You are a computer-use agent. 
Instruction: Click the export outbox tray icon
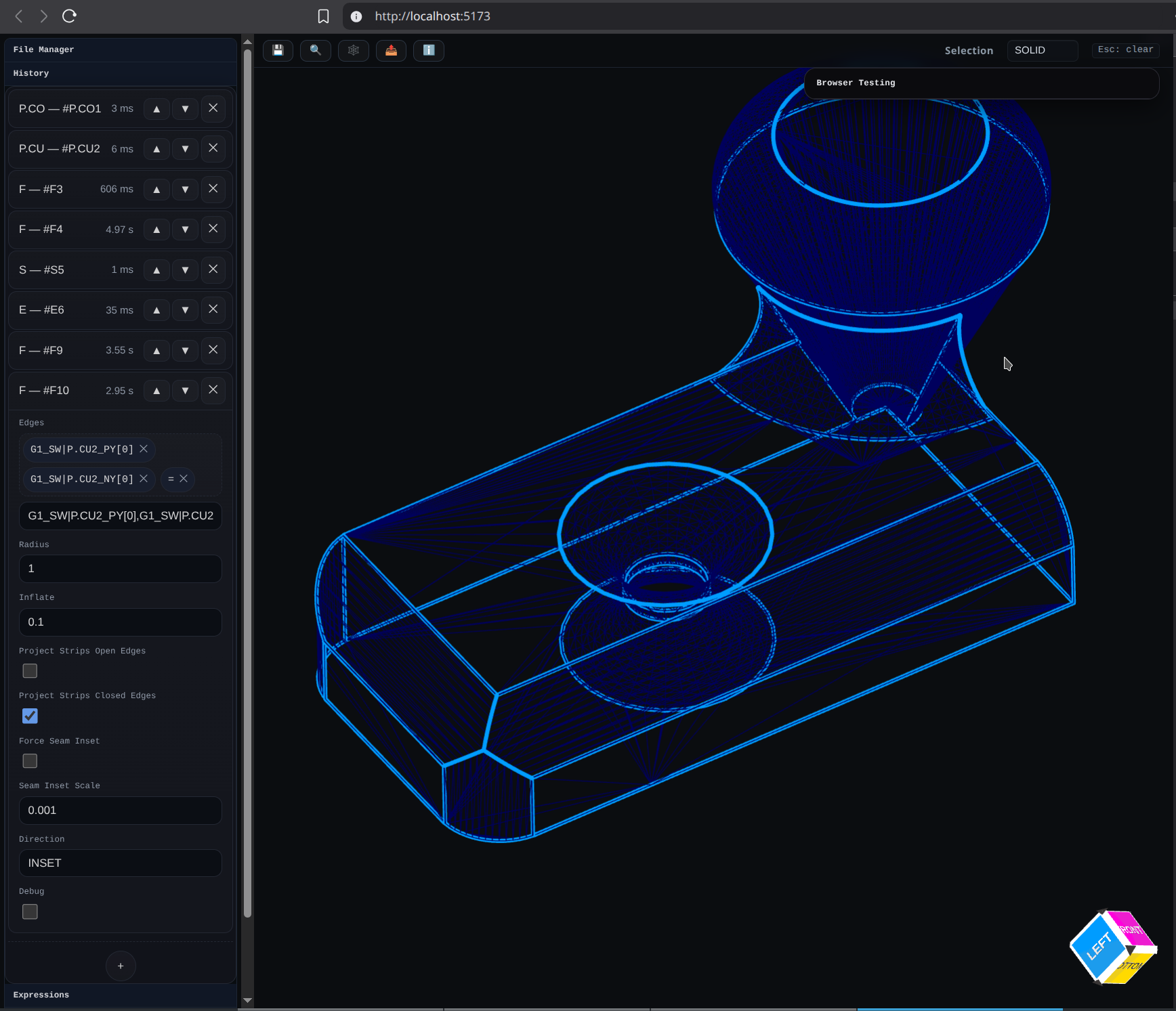point(392,50)
